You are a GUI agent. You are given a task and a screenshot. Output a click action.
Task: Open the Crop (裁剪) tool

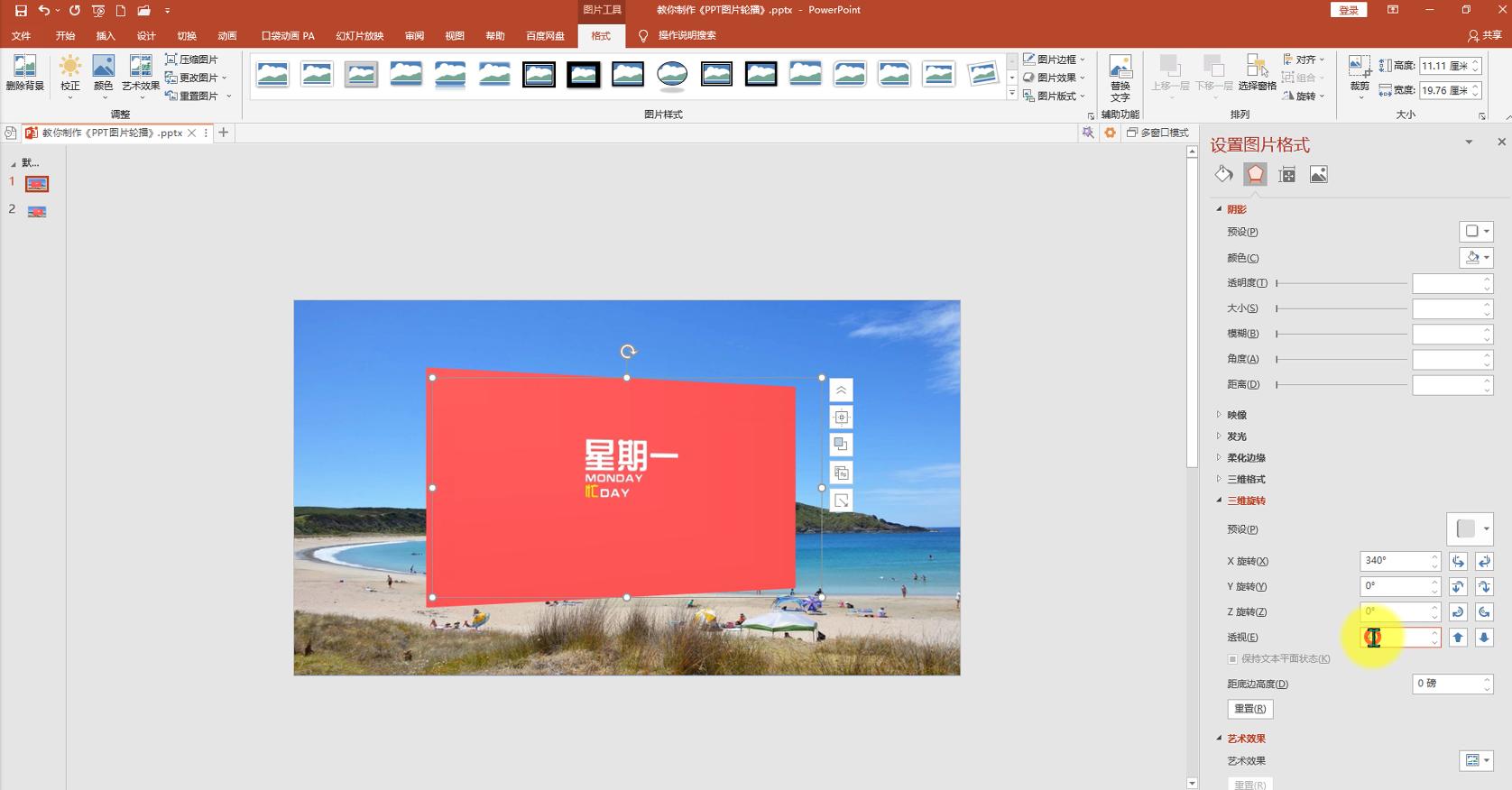[x=1359, y=72]
